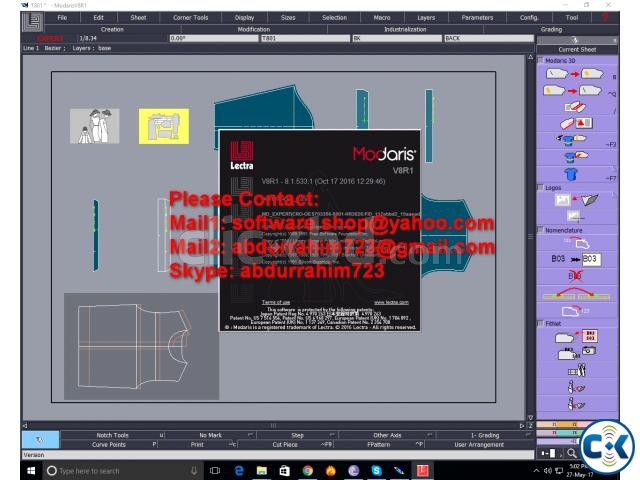Open the No Mark dropdown

[210, 435]
